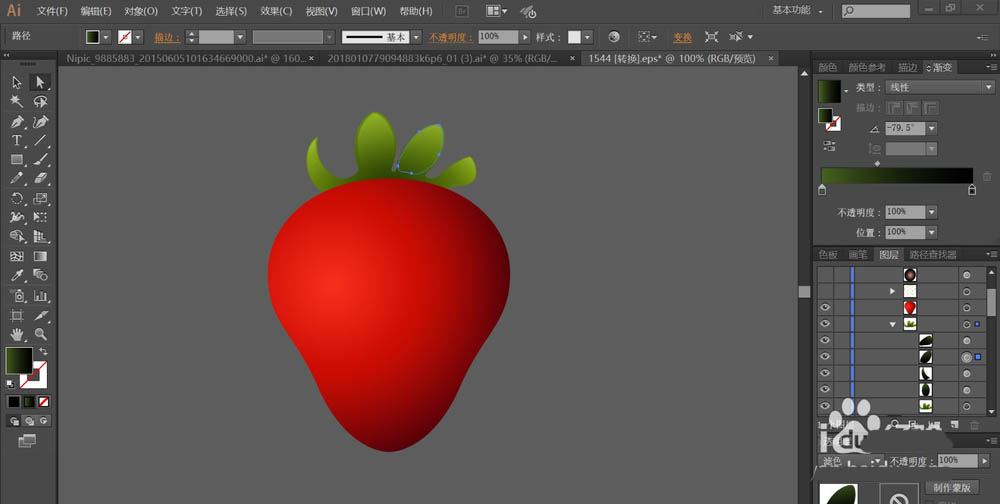1000x504 pixels.
Task: Open the 基本功能 workspace switcher
Action: [x=797, y=10]
